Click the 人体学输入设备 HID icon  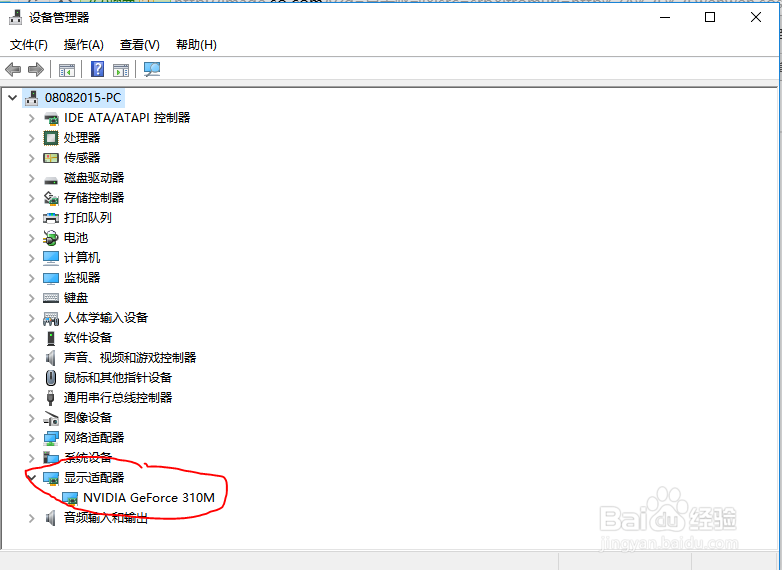pos(51,318)
